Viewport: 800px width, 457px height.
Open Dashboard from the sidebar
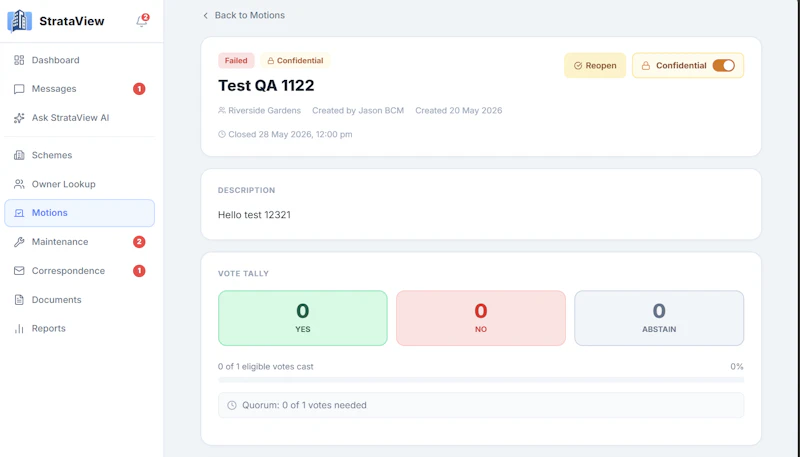click(80, 60)
